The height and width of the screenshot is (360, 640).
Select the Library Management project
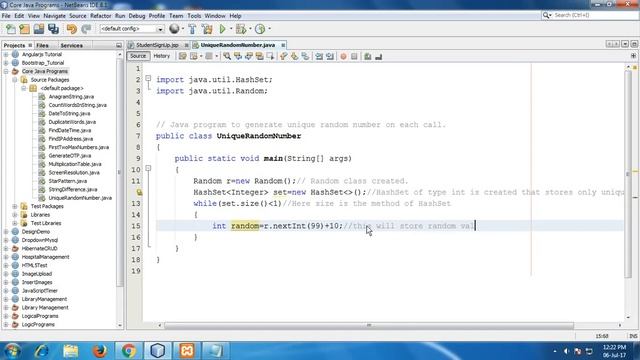45,307
